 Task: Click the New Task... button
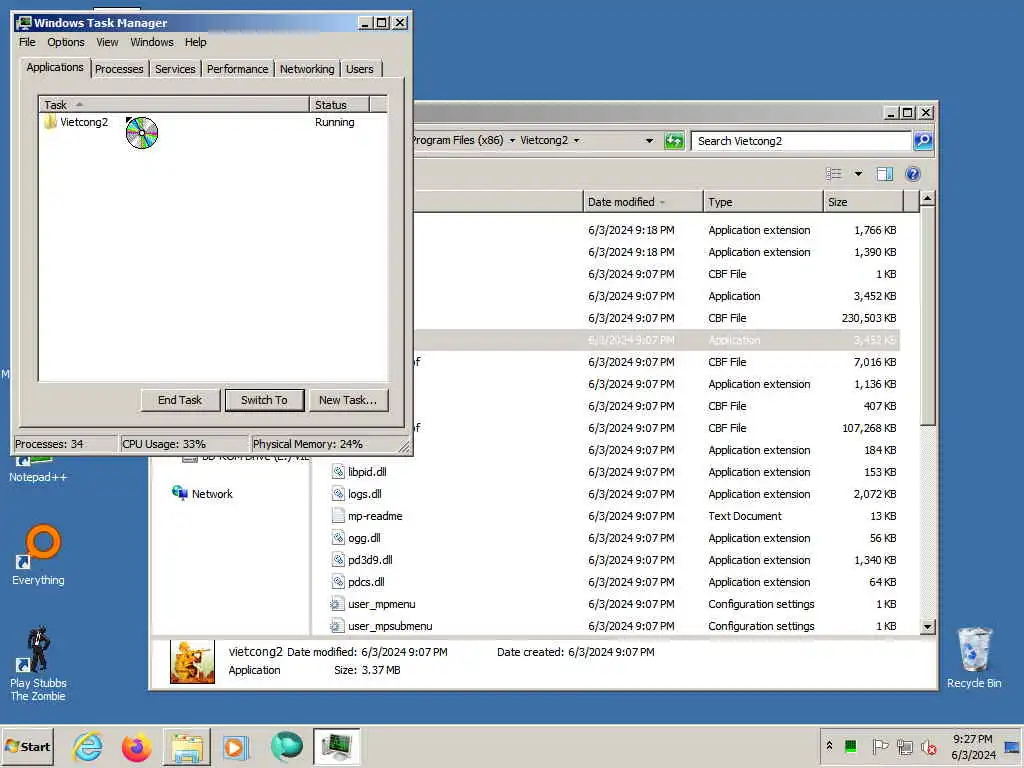[348, 400]
